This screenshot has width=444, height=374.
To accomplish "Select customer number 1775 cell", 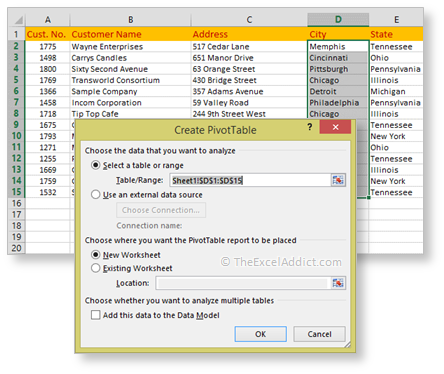I will coord(48,46).
